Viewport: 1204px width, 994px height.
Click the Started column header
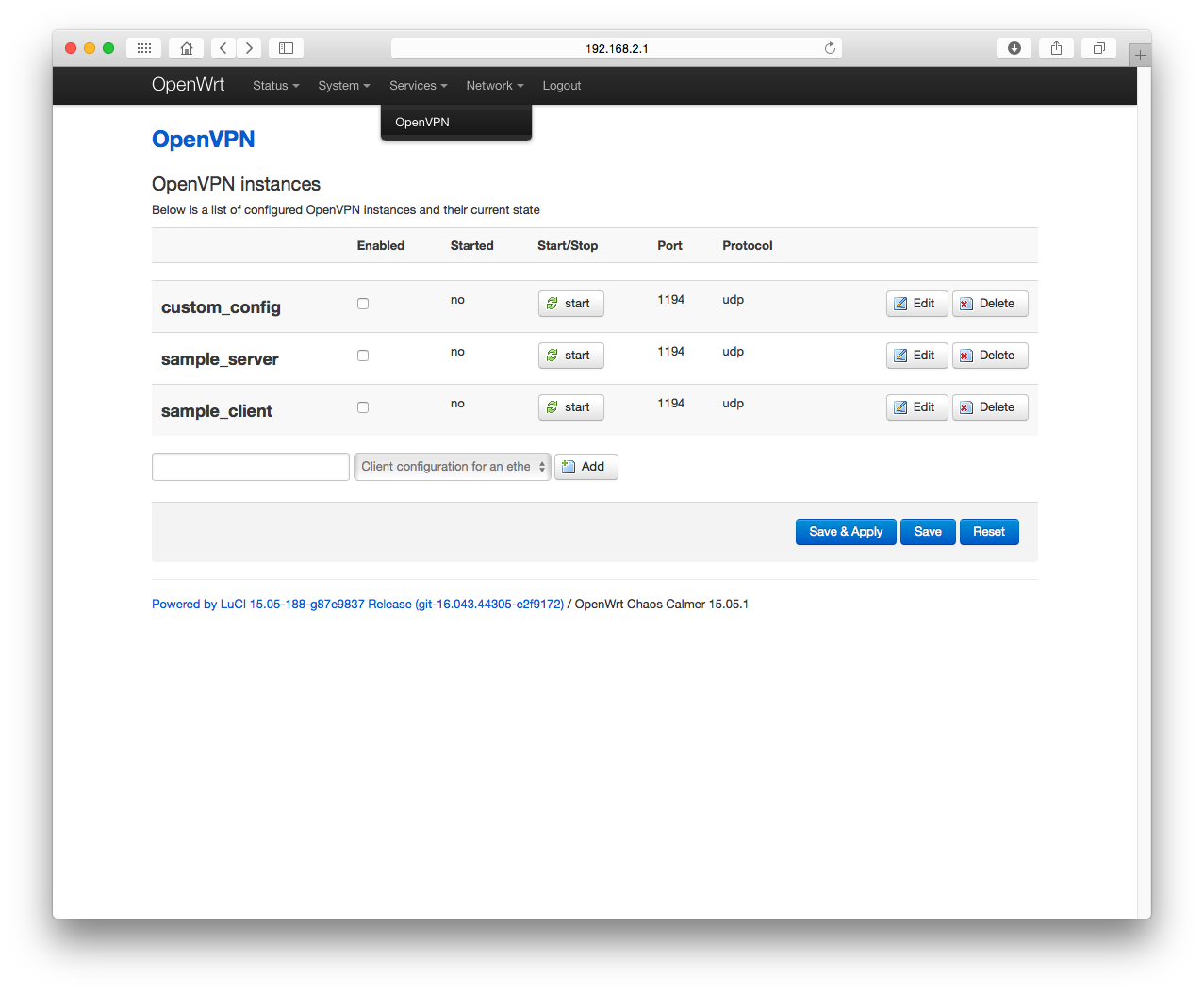(472, 246)
